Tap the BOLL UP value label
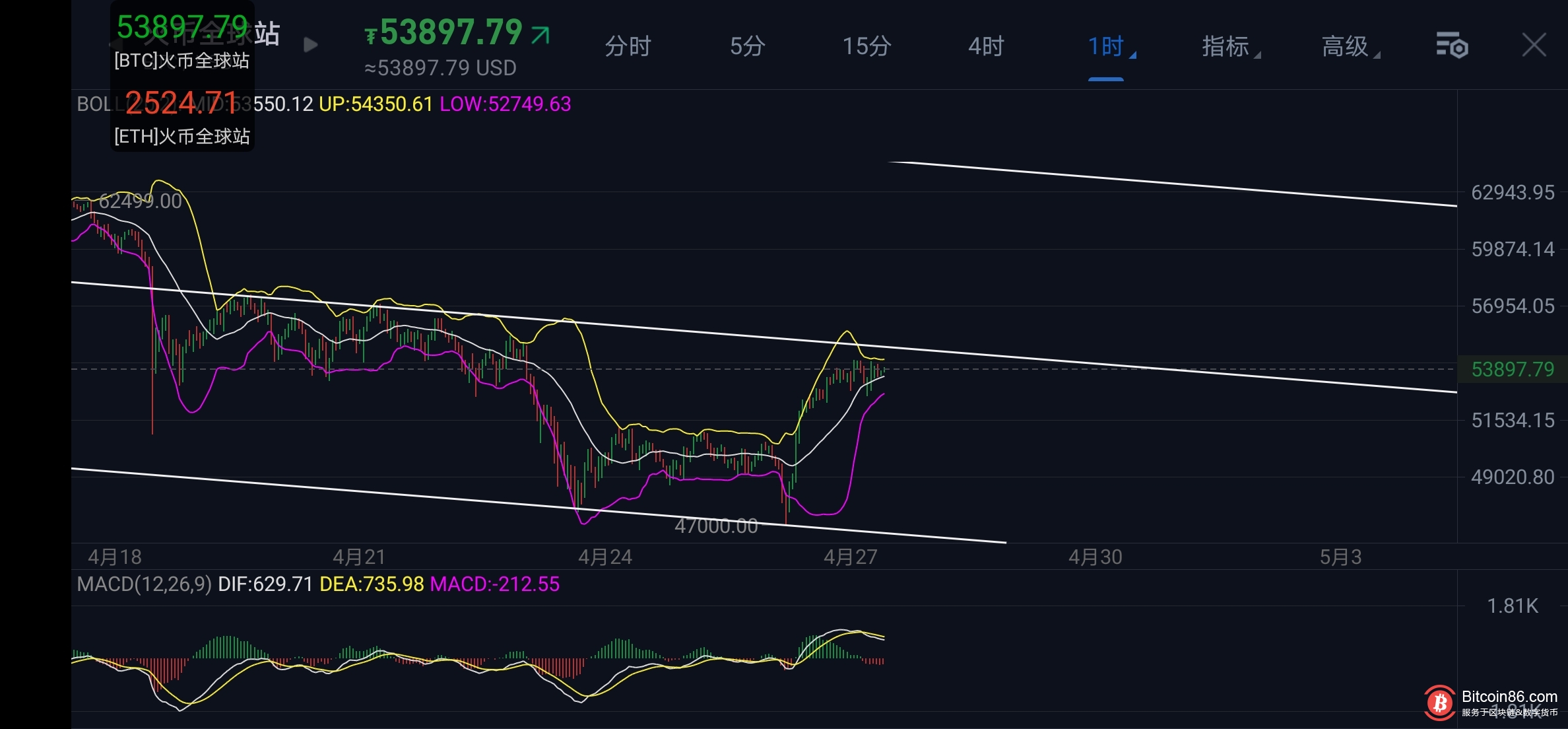The width and height of the screenshot is (1568, 729). [375, 104]
